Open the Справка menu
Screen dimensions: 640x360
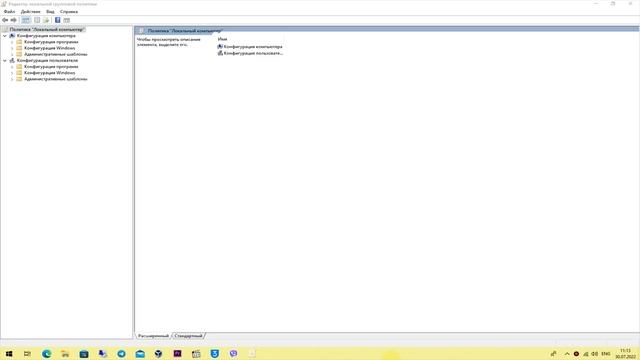coord(69,12)
